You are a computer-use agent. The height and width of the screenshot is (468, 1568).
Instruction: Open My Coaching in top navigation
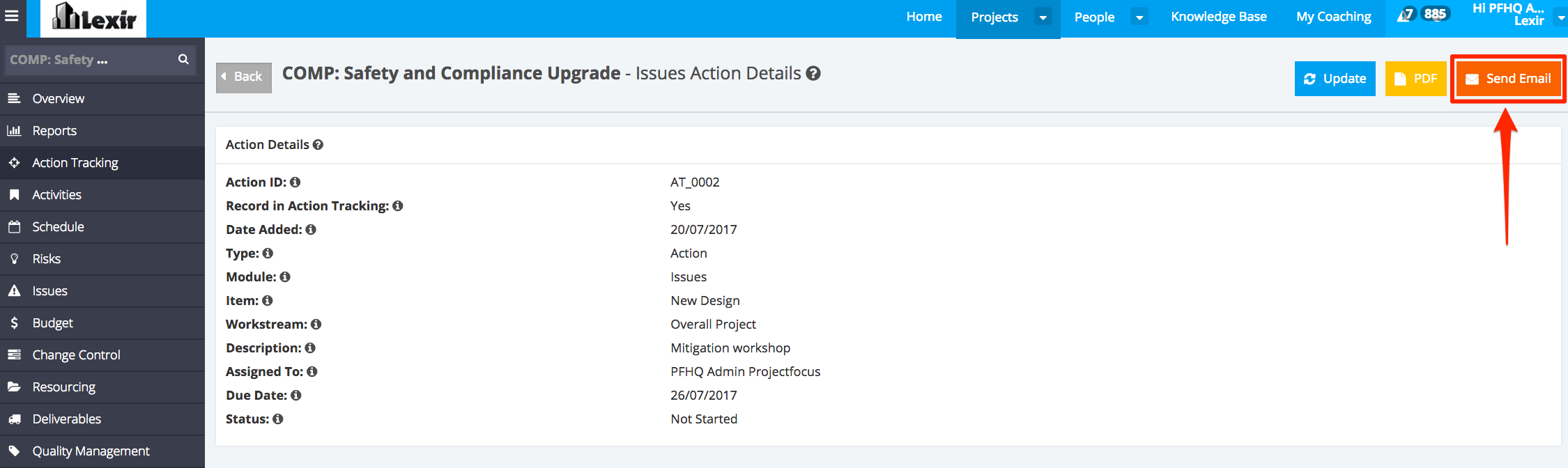[1334, 17]
